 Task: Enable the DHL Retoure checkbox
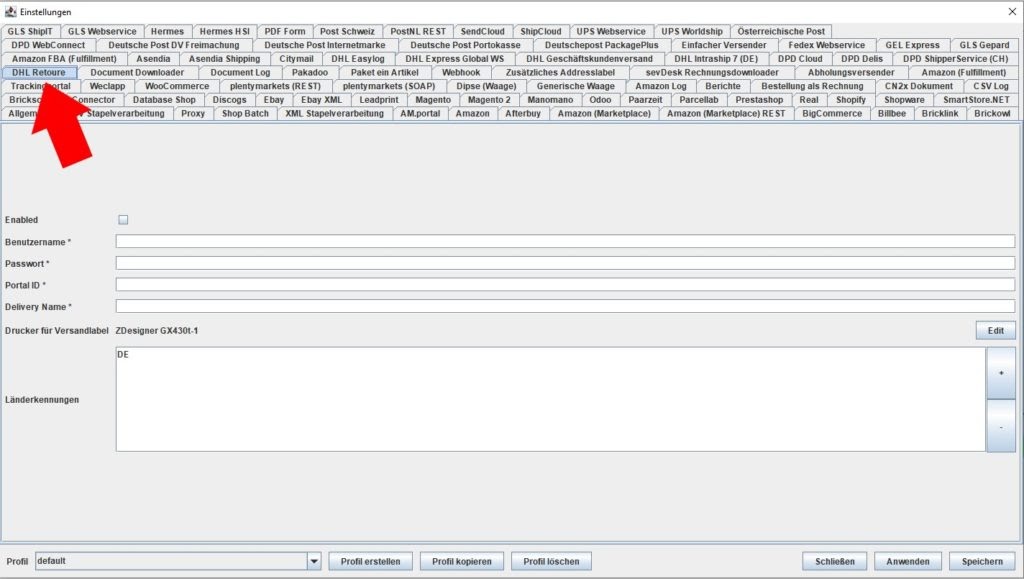click(x=123, y=220)
